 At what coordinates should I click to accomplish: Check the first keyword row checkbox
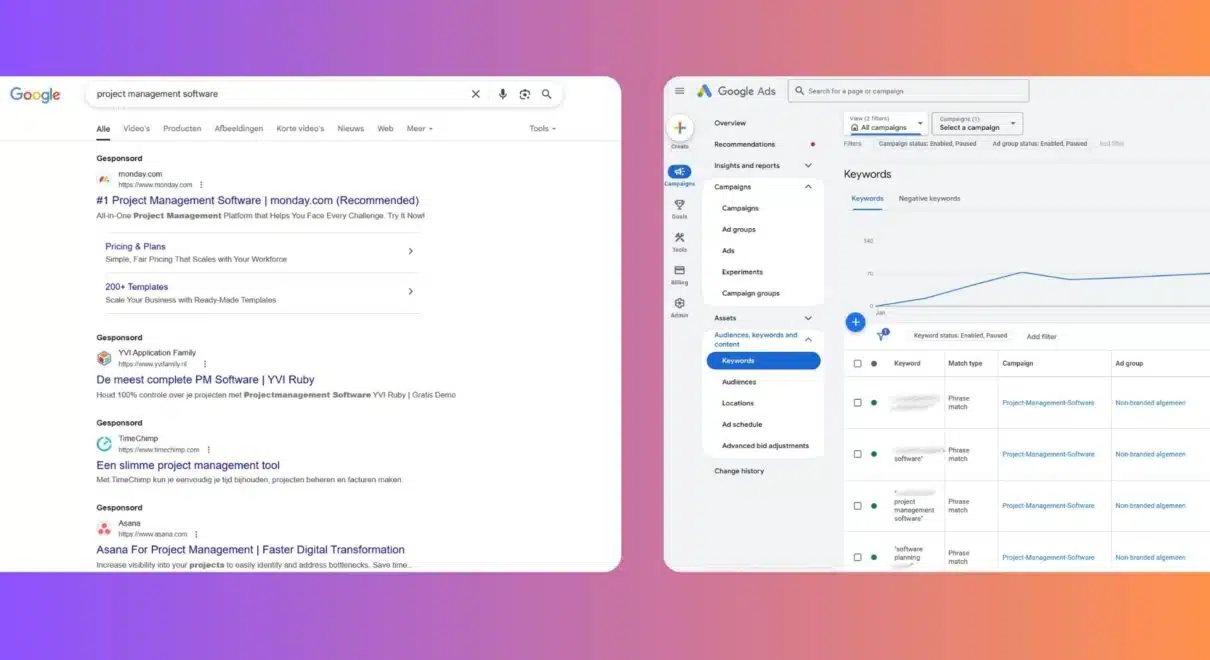tap(857, 403)
